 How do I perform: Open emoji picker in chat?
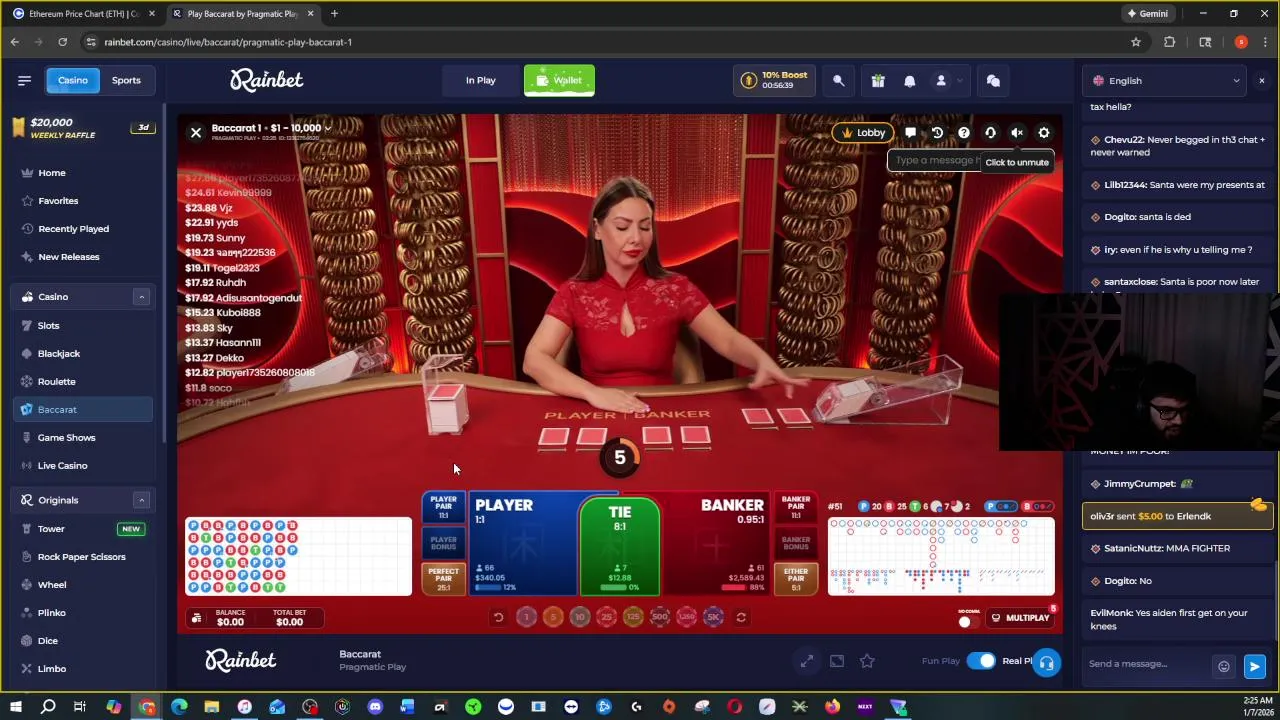1223,666
